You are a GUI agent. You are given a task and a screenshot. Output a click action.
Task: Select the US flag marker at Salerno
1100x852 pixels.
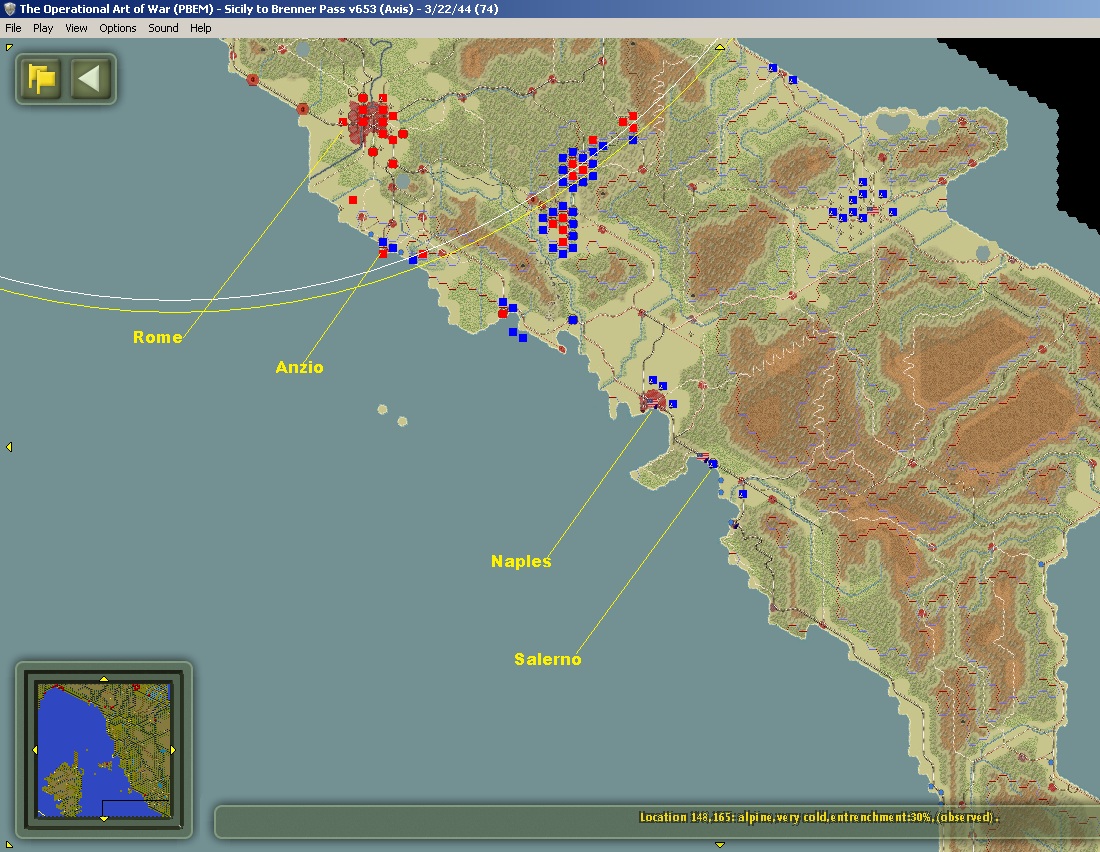click(x=702, y=457)
